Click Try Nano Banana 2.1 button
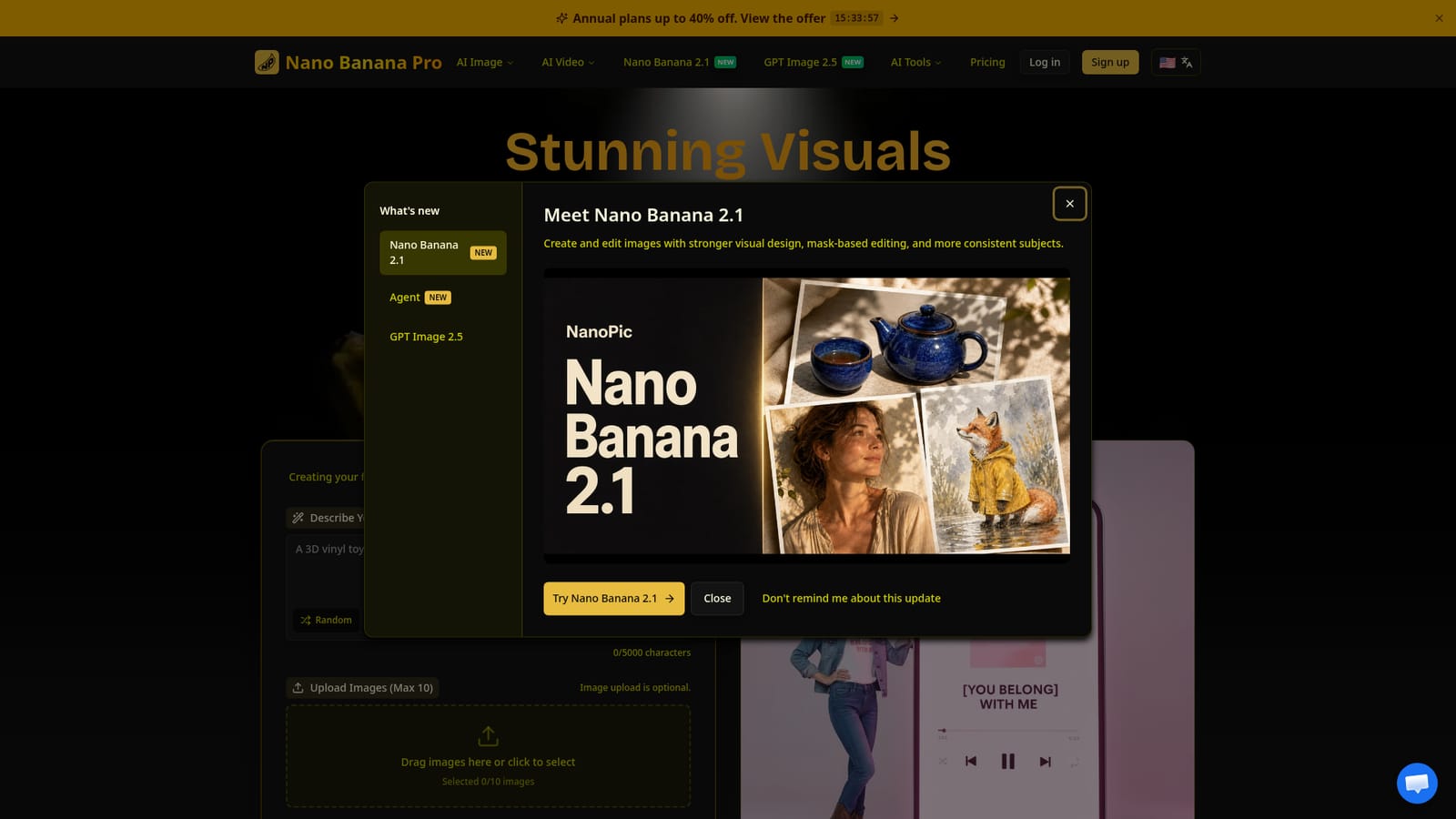Viewport: 1456px width, 819px height. tap(614, 599)
